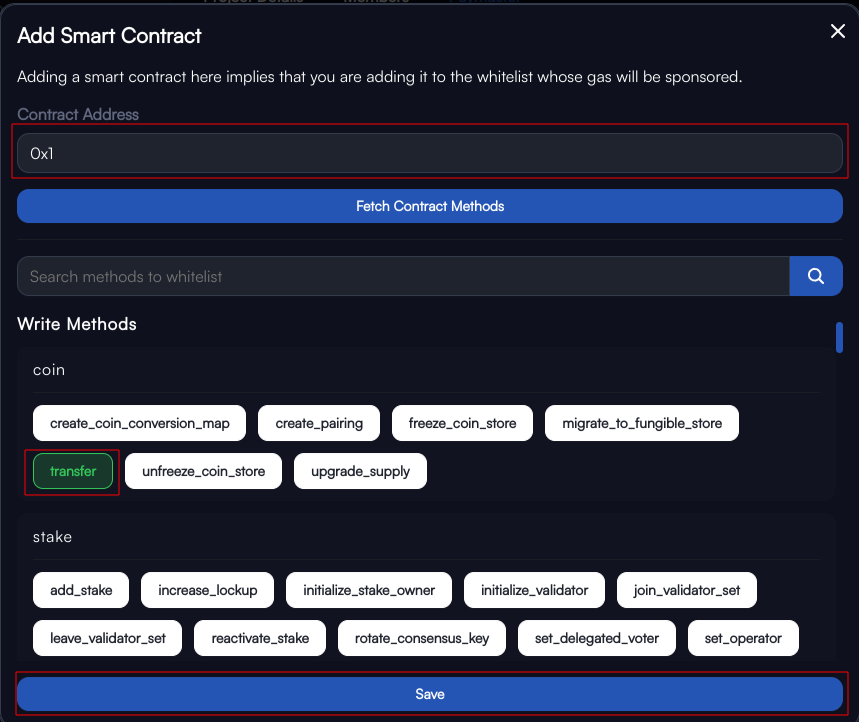Enable the join_validator_set method
859x722 pixels.
tap(686, 590)
